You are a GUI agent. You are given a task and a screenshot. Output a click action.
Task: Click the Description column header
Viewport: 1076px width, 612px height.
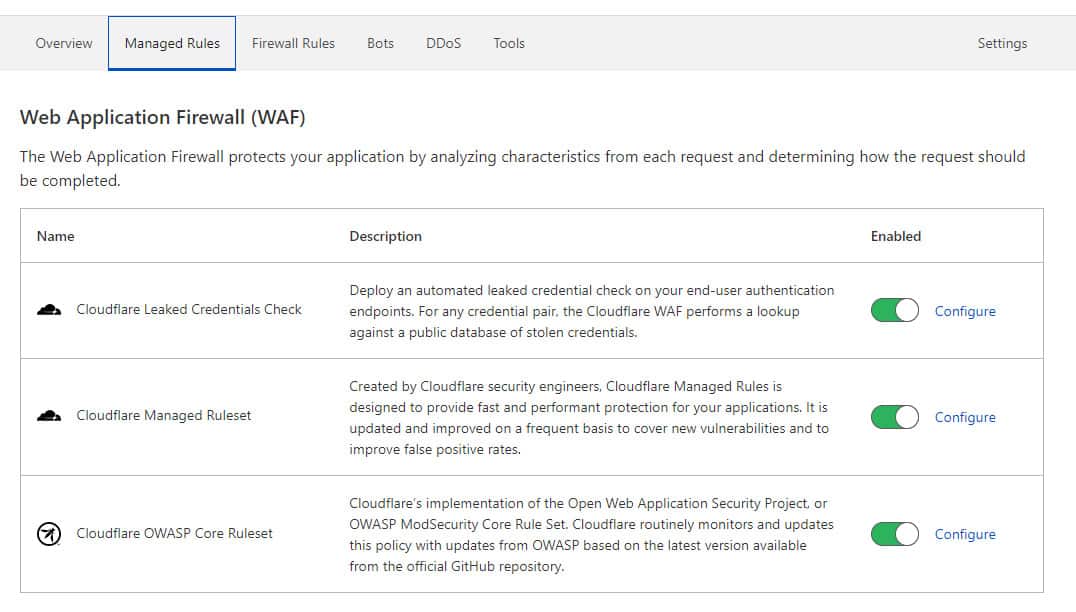[x=386, y=236]
